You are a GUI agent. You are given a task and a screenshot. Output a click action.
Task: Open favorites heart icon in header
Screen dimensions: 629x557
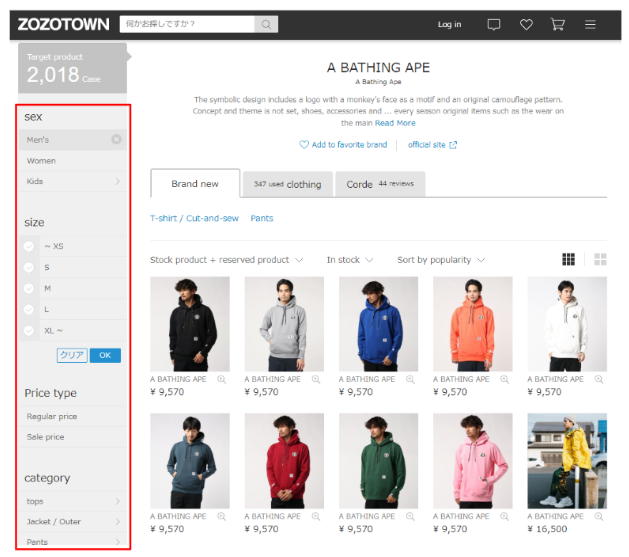(x=526, y=24)
